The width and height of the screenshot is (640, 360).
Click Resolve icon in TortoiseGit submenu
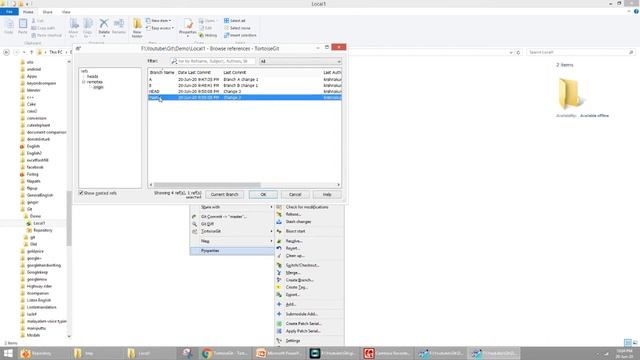[279, 241]
